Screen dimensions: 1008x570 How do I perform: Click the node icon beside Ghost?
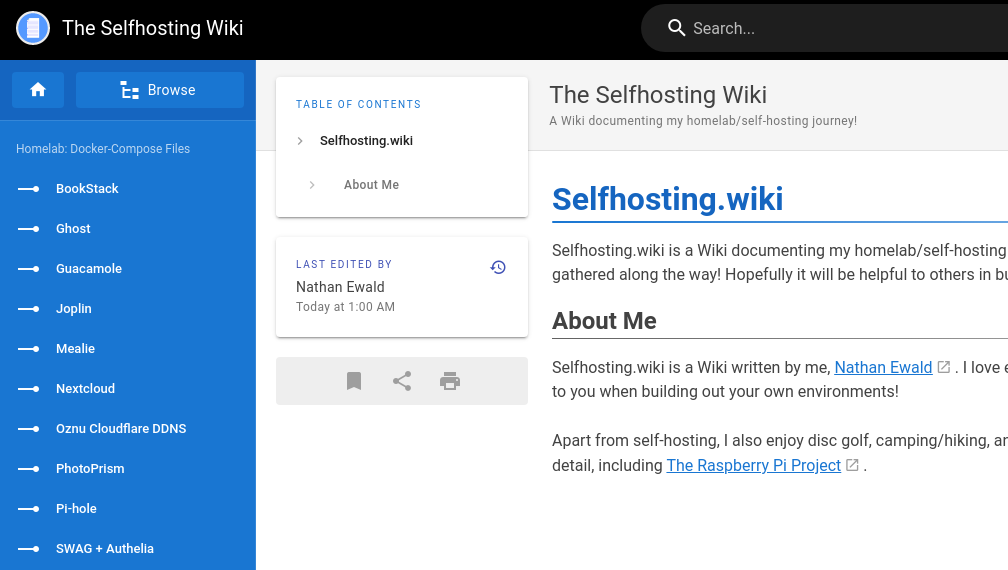(x=28, y=229)
